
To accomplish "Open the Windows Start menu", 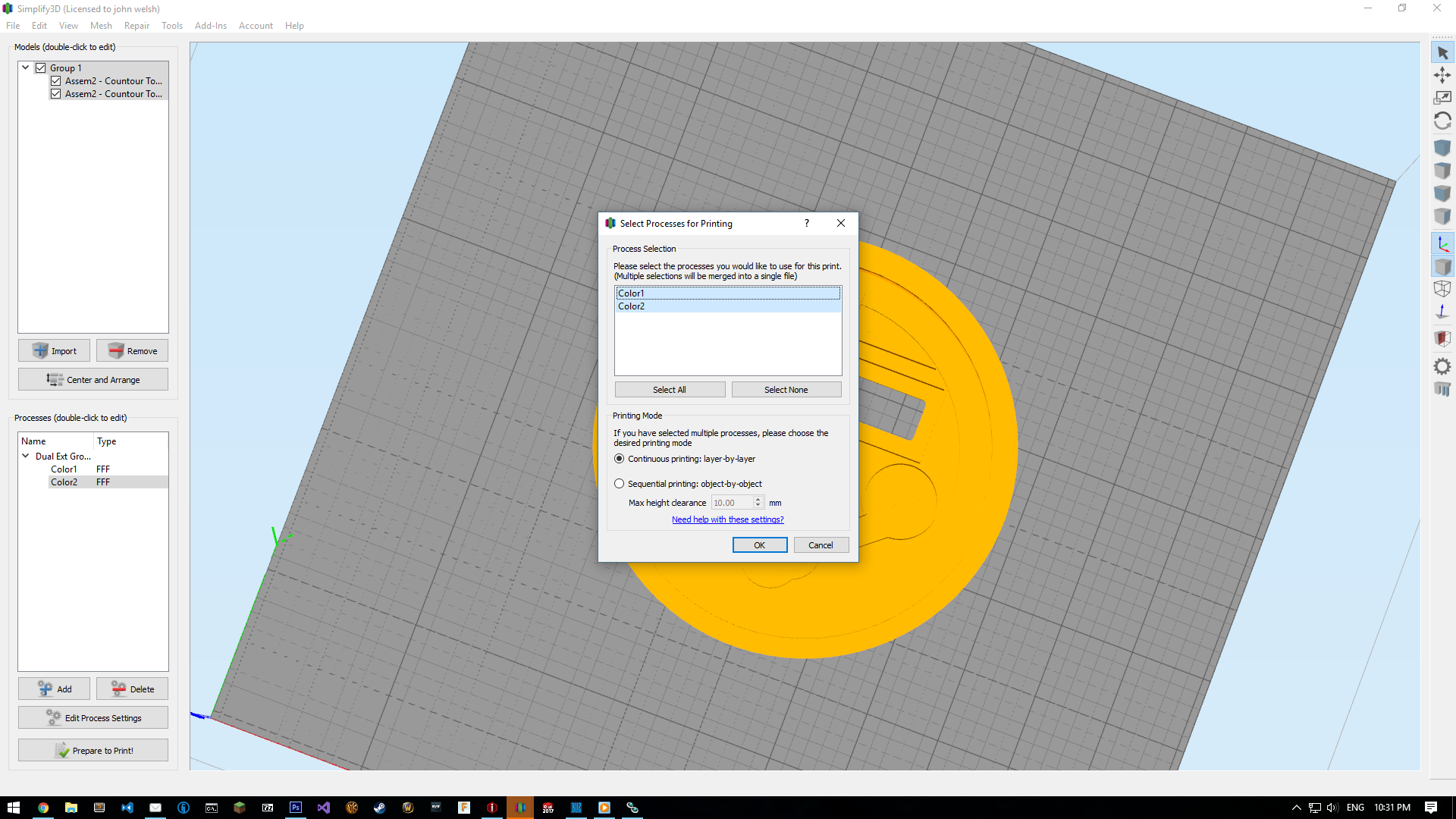I will 14,808.
